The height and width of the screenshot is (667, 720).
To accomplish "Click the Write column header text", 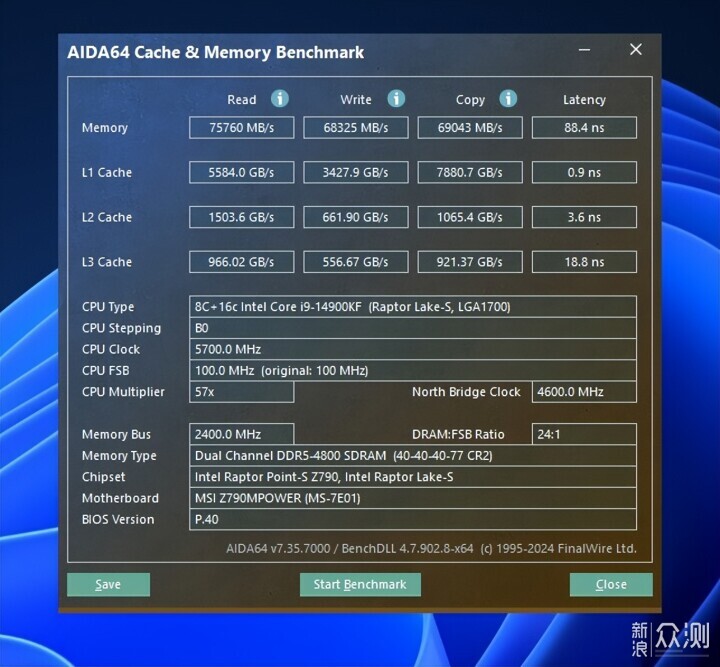I will point(356,100).
